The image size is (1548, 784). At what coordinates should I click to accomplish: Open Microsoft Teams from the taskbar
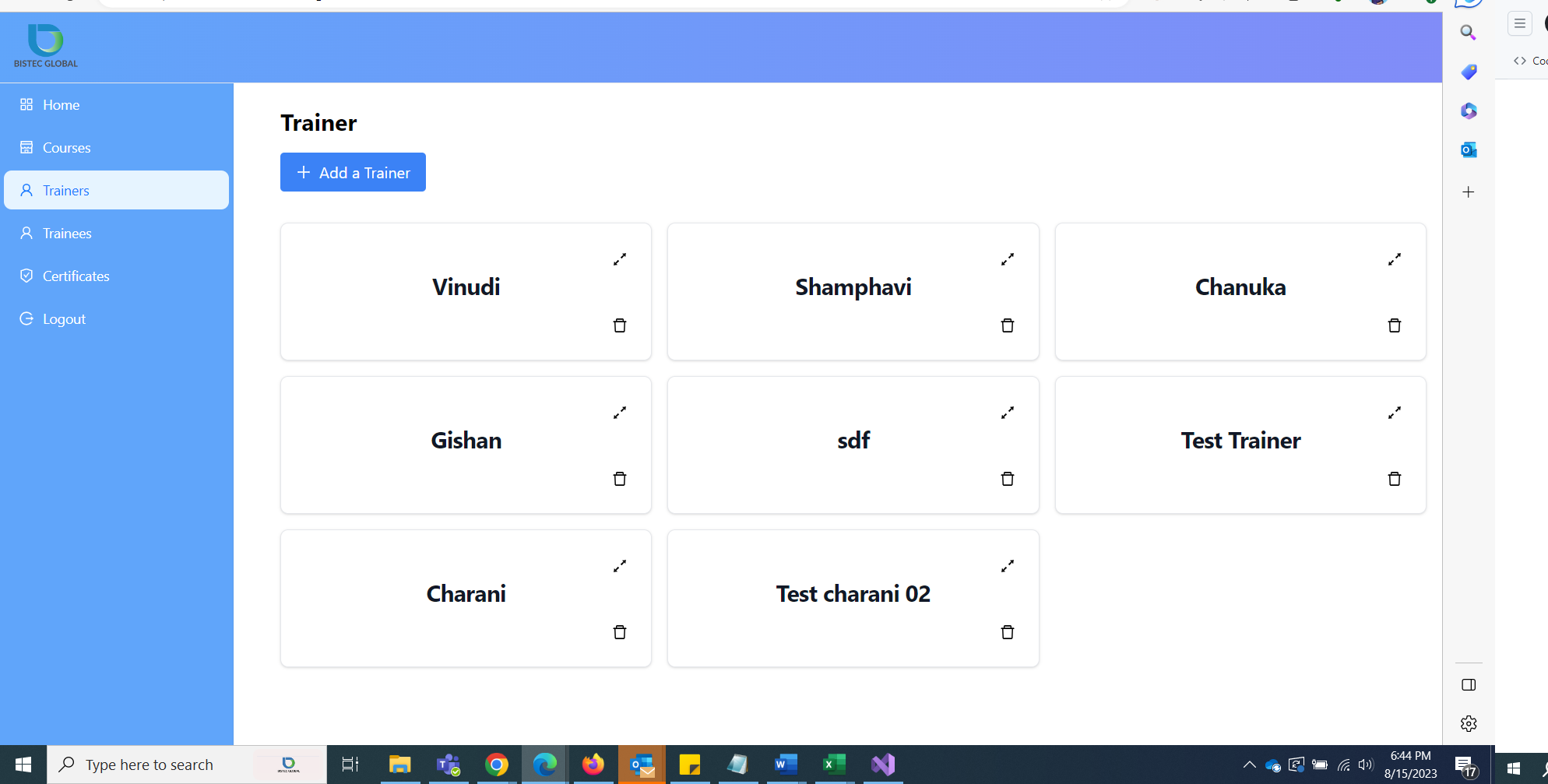pos(449,765)
